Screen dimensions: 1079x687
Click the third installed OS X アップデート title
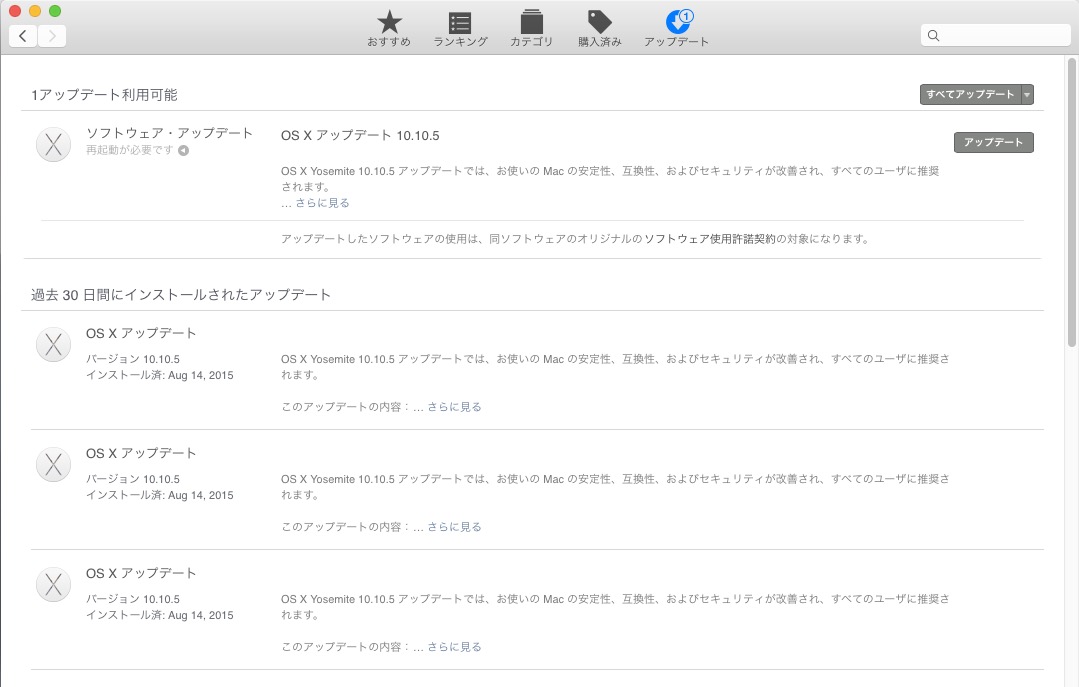point(141,573)
